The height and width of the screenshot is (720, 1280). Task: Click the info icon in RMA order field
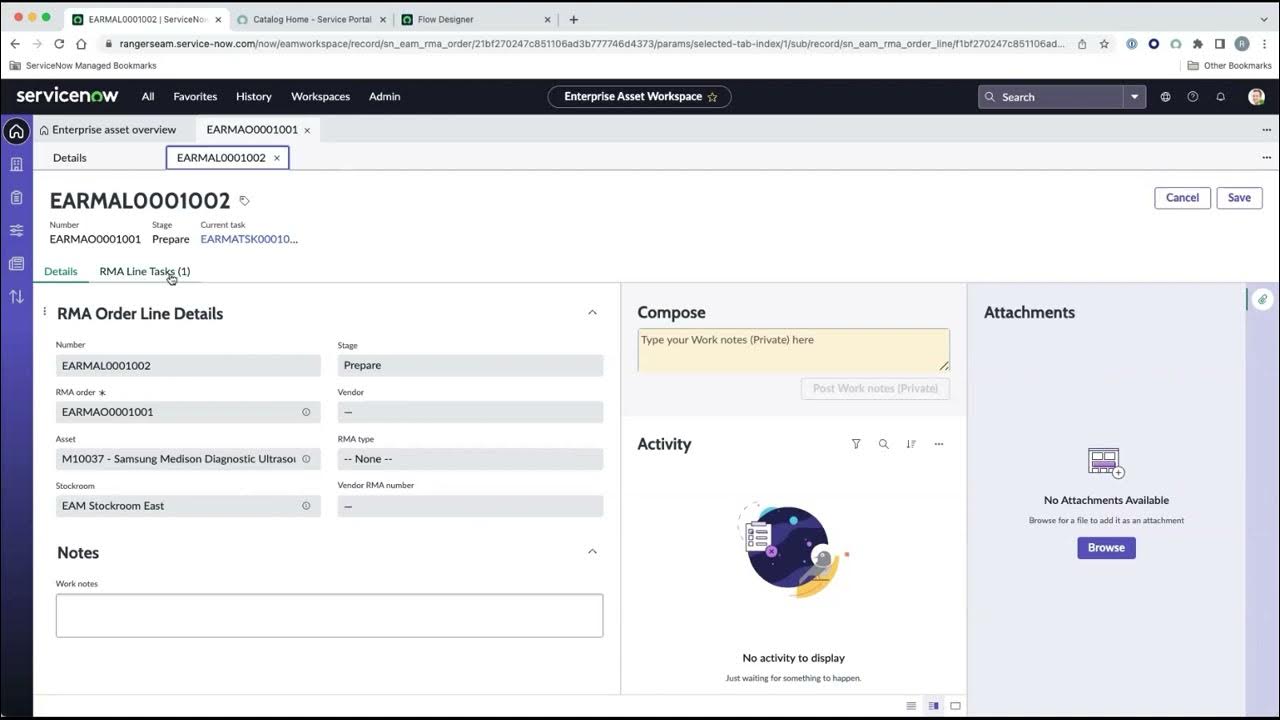(x=306, y=412)
